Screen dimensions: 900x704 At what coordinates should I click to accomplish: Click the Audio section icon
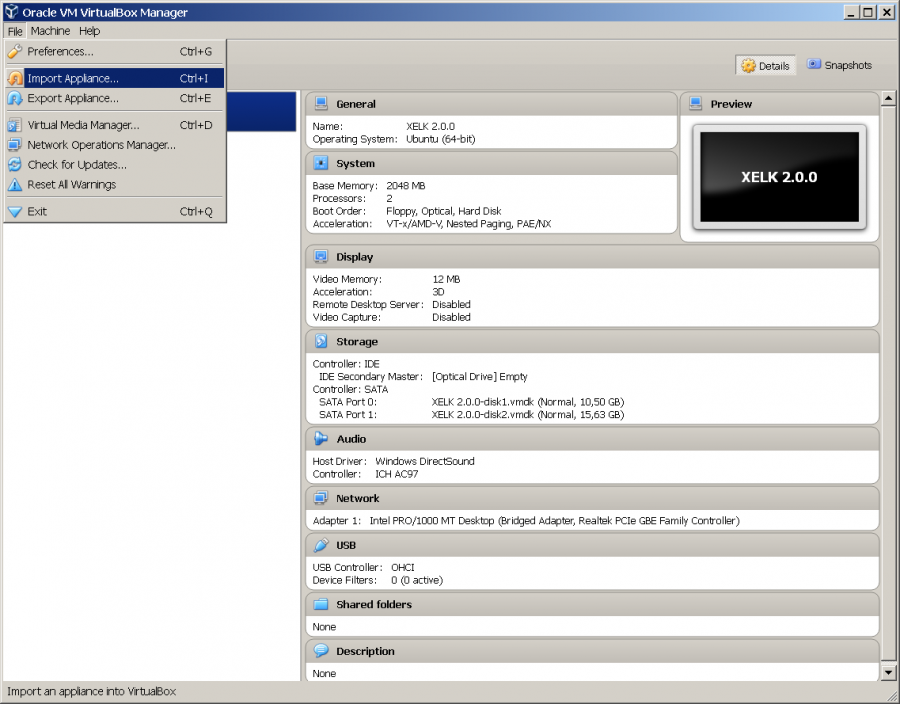click(321, 438)
